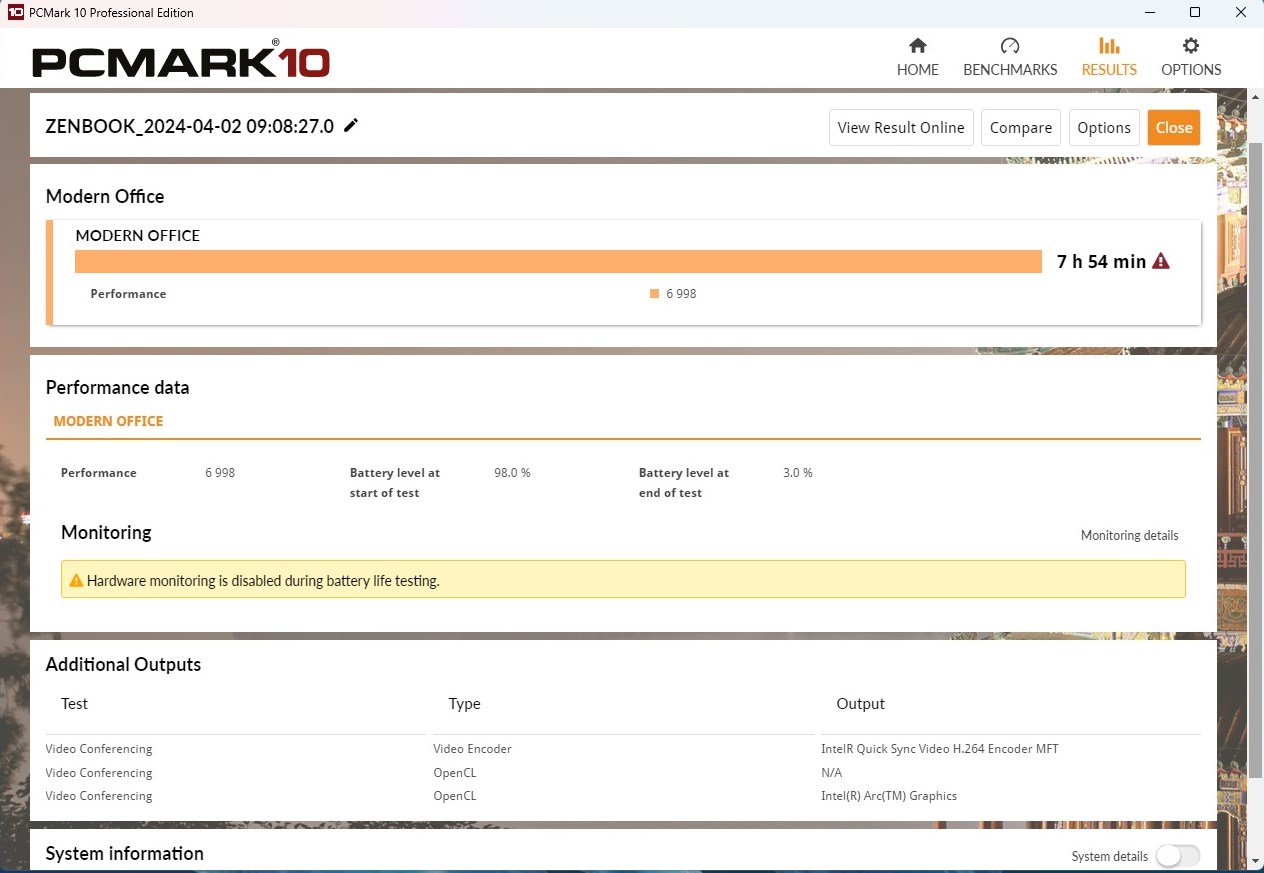This screenshot has width=1264, height=873.
Task: Click the Test column header
Action: (x=74, y=704)
